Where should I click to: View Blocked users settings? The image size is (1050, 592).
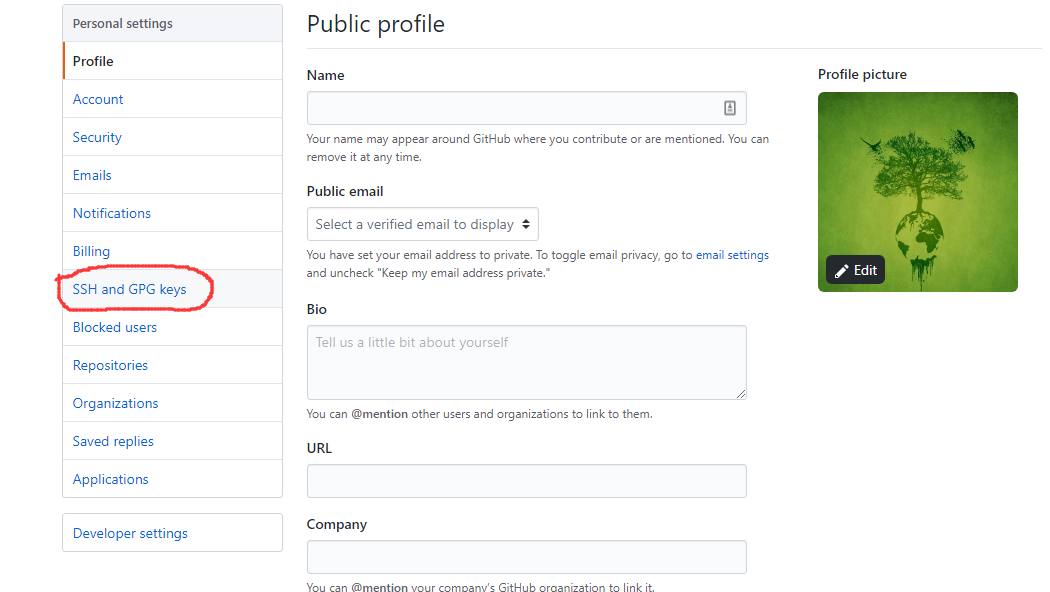coord(115,327)
